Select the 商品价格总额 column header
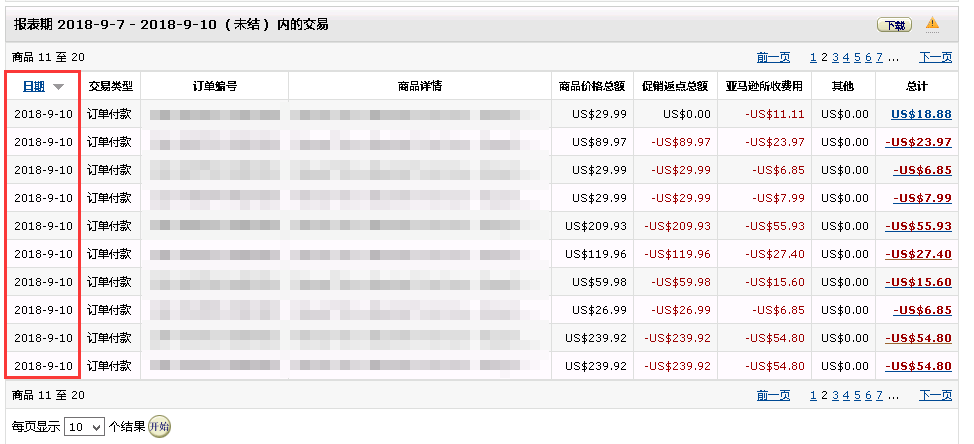The height and width of the screenshot is (444, 974). pos(592,86)
